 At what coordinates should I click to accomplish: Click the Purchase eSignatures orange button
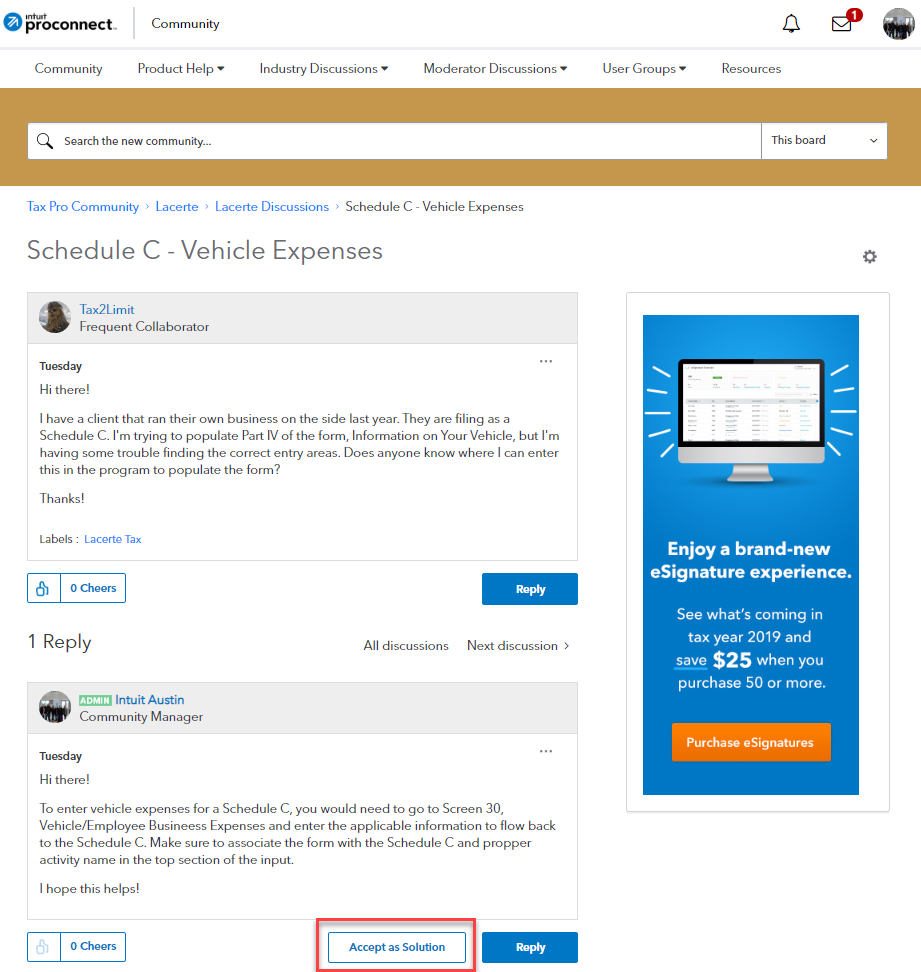[x=750, y=743]
